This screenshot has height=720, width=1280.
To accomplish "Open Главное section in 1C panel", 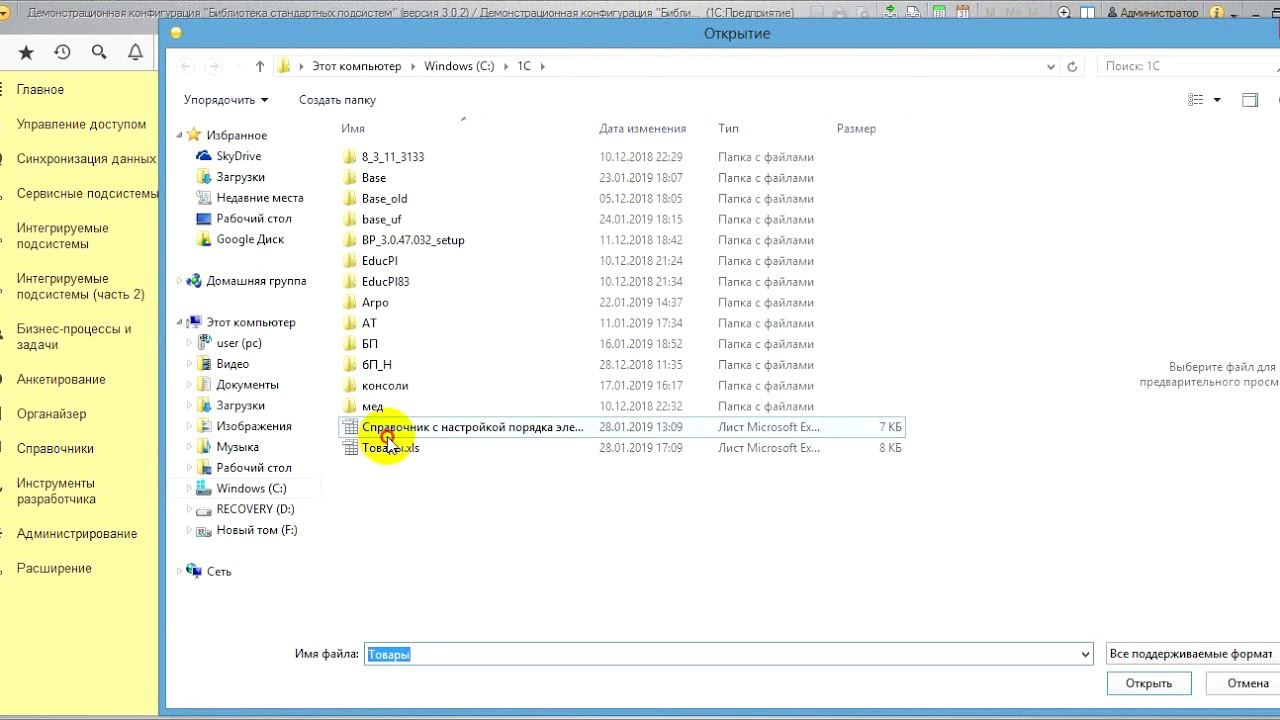I will click(40, 90).
